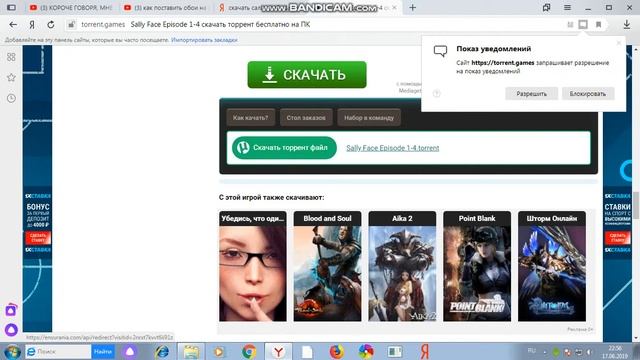Viewport: 640px width, 360px height.
Task: Launch Alice from the Windows taskbar
Action: pyautogui.click(x=130, y=352)
